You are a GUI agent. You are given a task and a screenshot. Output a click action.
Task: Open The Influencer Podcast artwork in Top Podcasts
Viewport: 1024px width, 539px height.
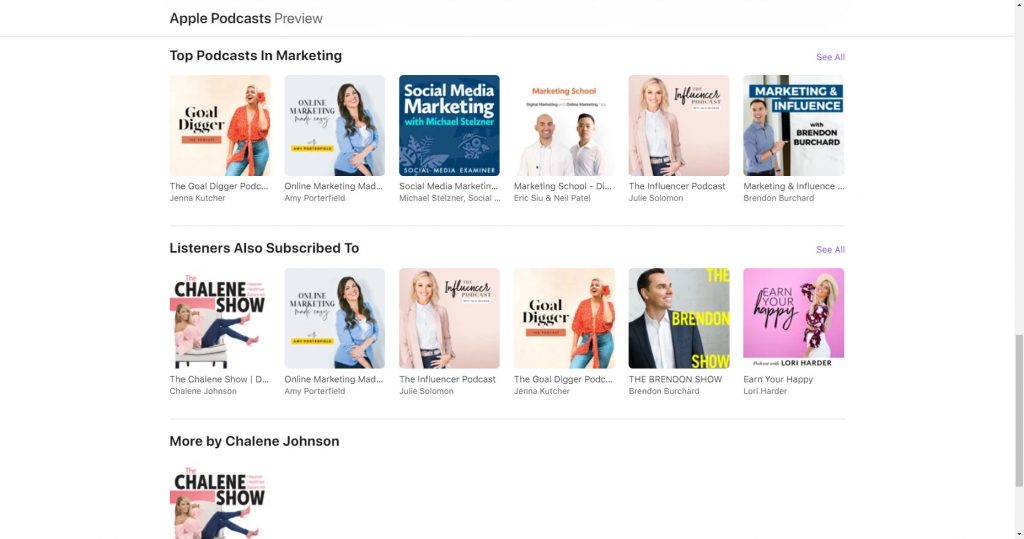click(x=679, y=125)
